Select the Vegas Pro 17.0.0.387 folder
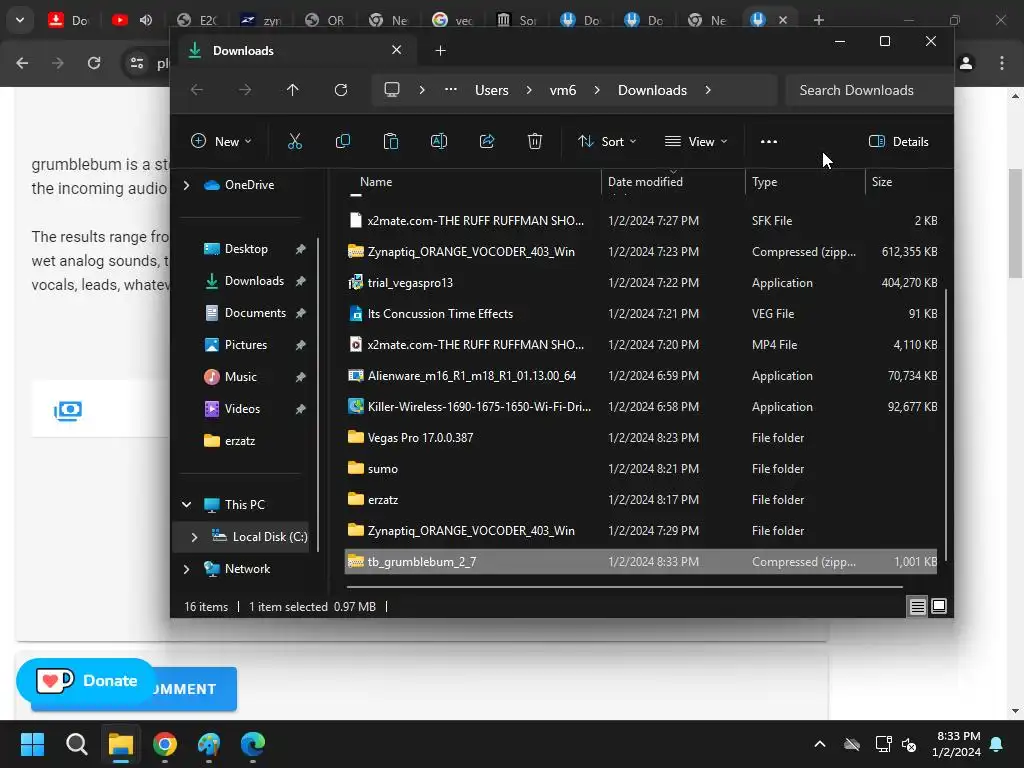 click(x=641, y=438)
